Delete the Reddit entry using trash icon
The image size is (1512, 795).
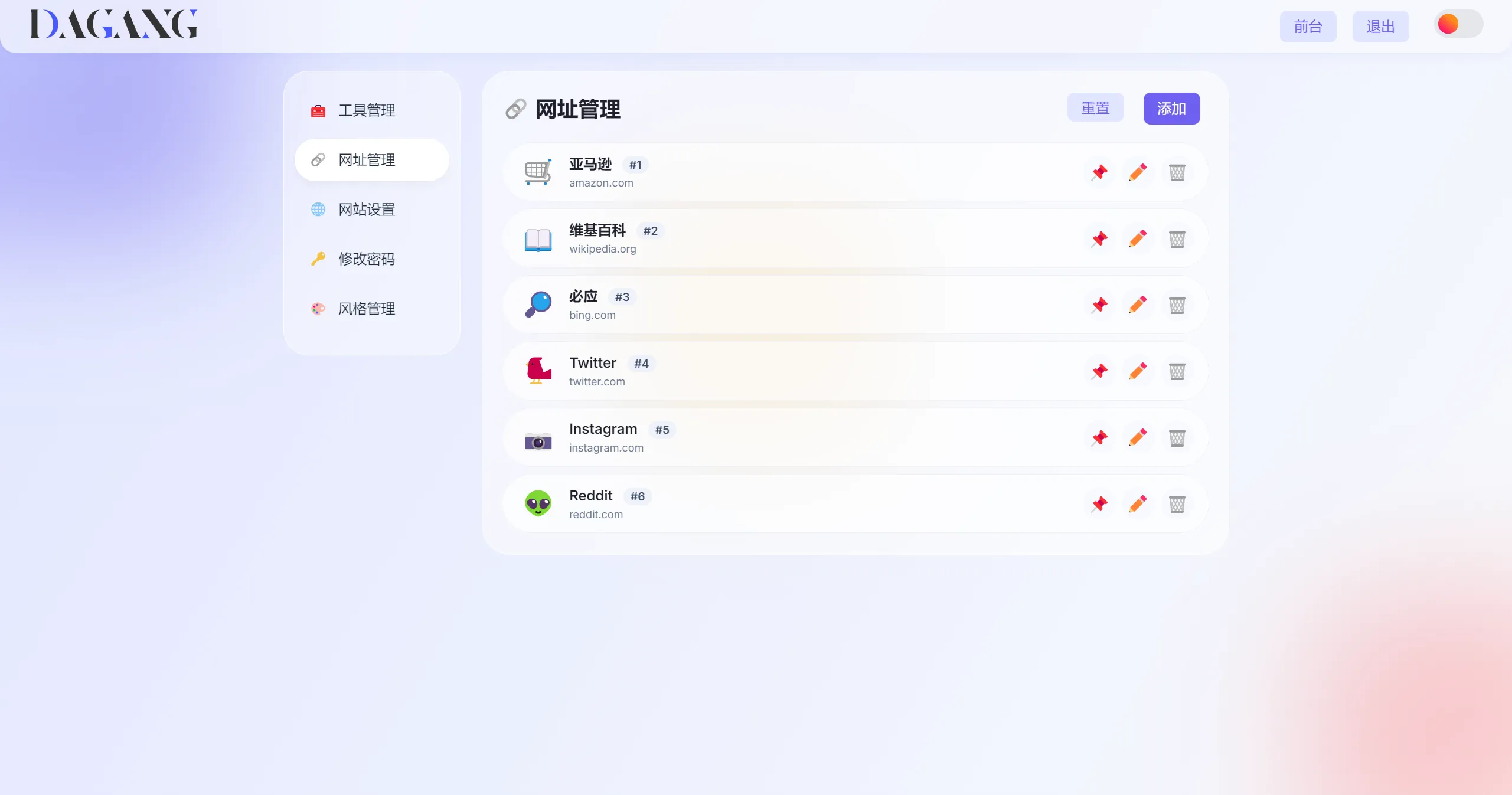1177,504
